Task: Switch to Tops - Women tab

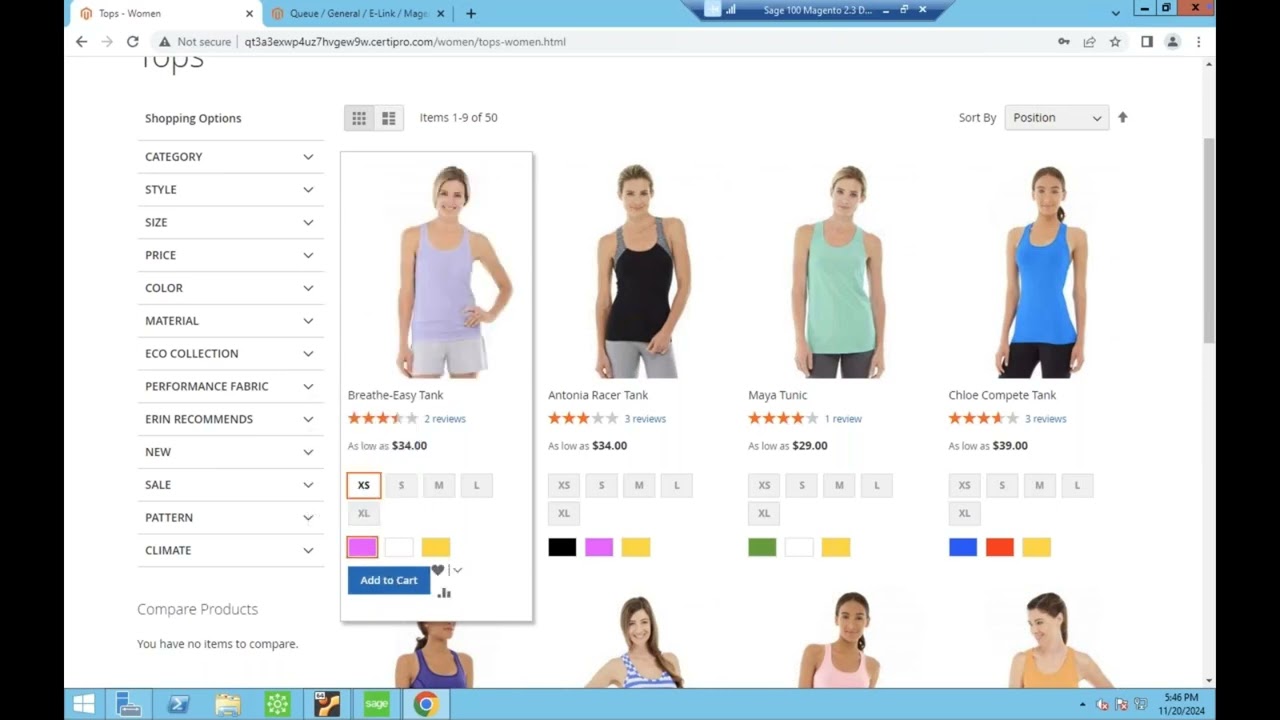Action: pyautogui.click(x=166, y=14)
